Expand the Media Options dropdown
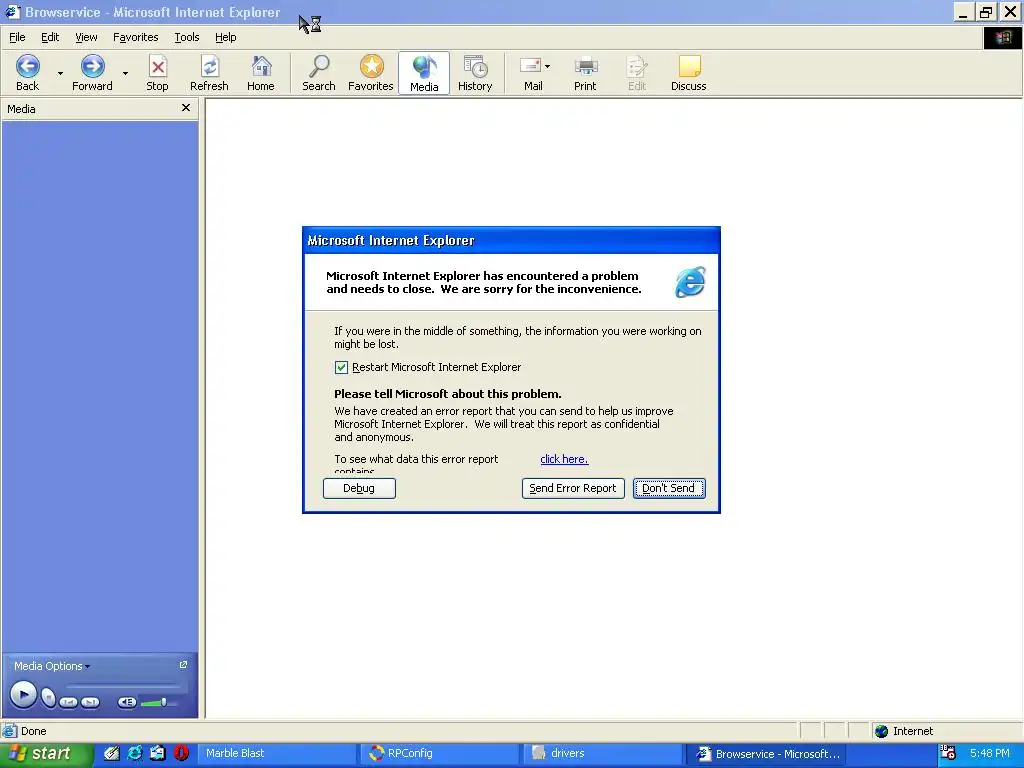Viewport: 1024px width, 768px height. point(52,666)
